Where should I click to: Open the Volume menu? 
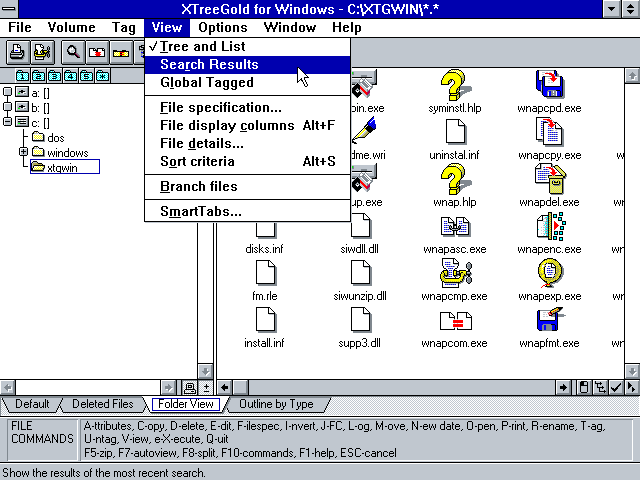tap(71, 27)
